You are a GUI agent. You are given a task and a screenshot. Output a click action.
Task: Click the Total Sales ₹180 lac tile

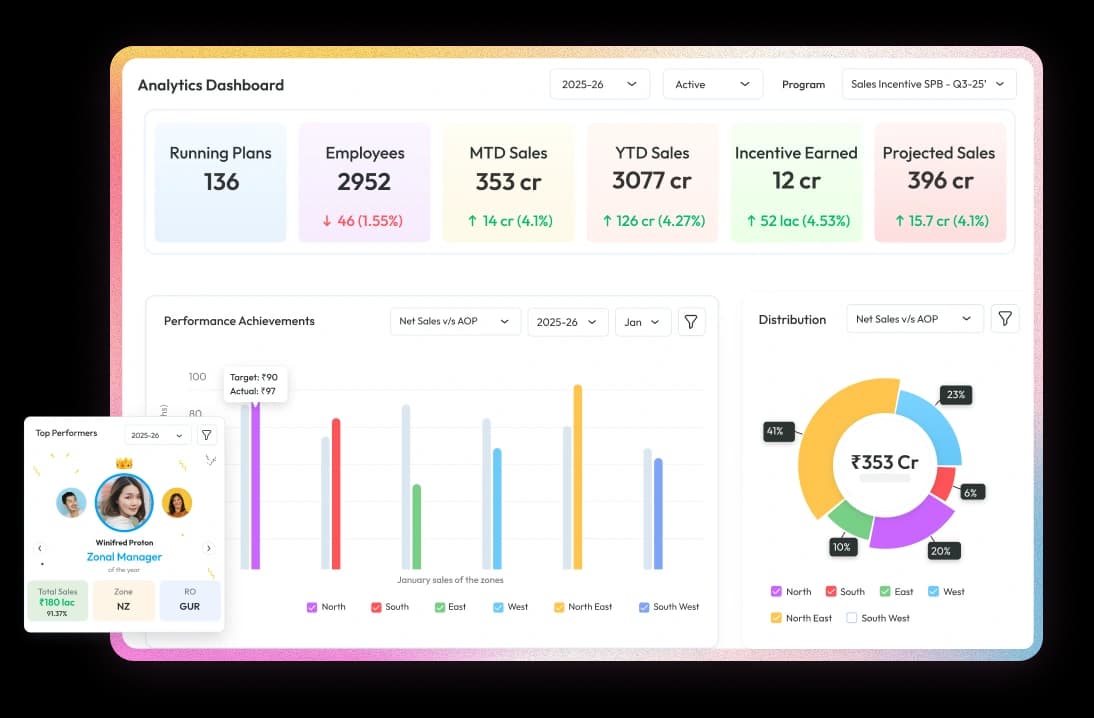click(x=57, y=600)
